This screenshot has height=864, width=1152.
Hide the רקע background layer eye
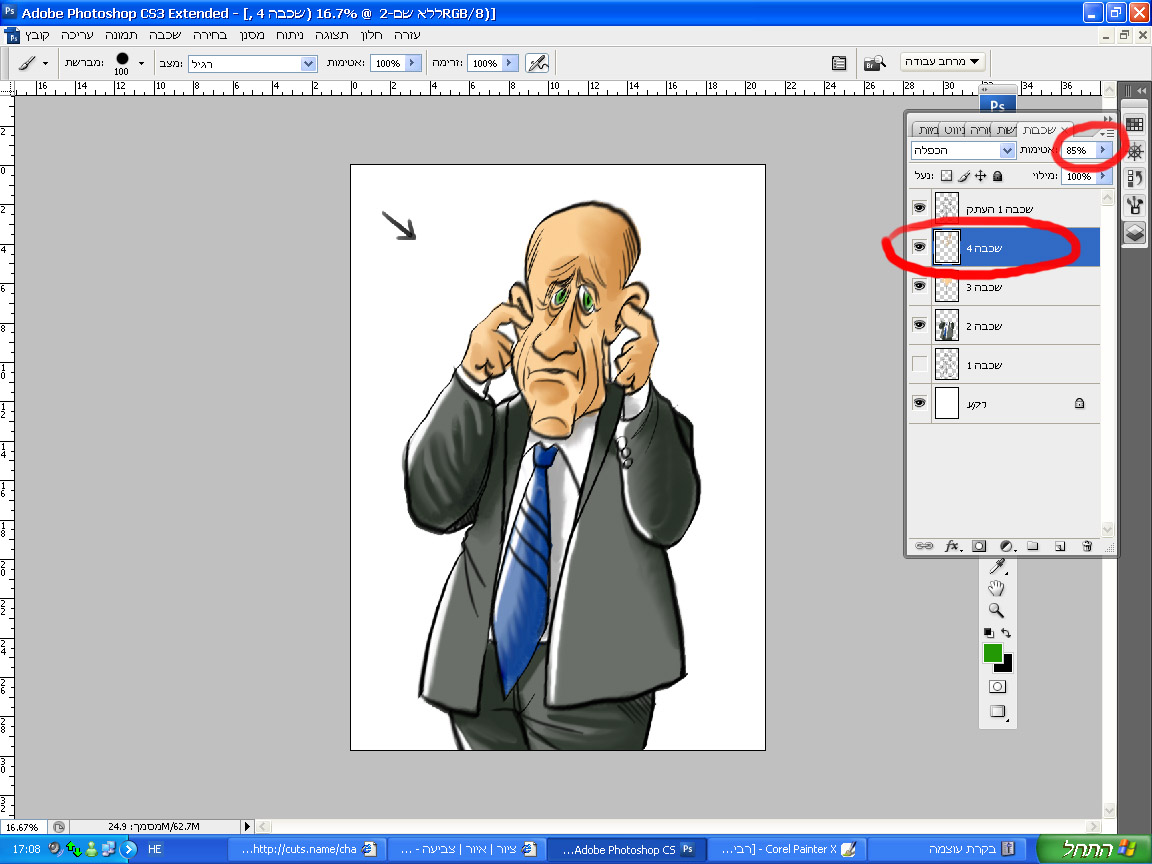pos(919,403)
